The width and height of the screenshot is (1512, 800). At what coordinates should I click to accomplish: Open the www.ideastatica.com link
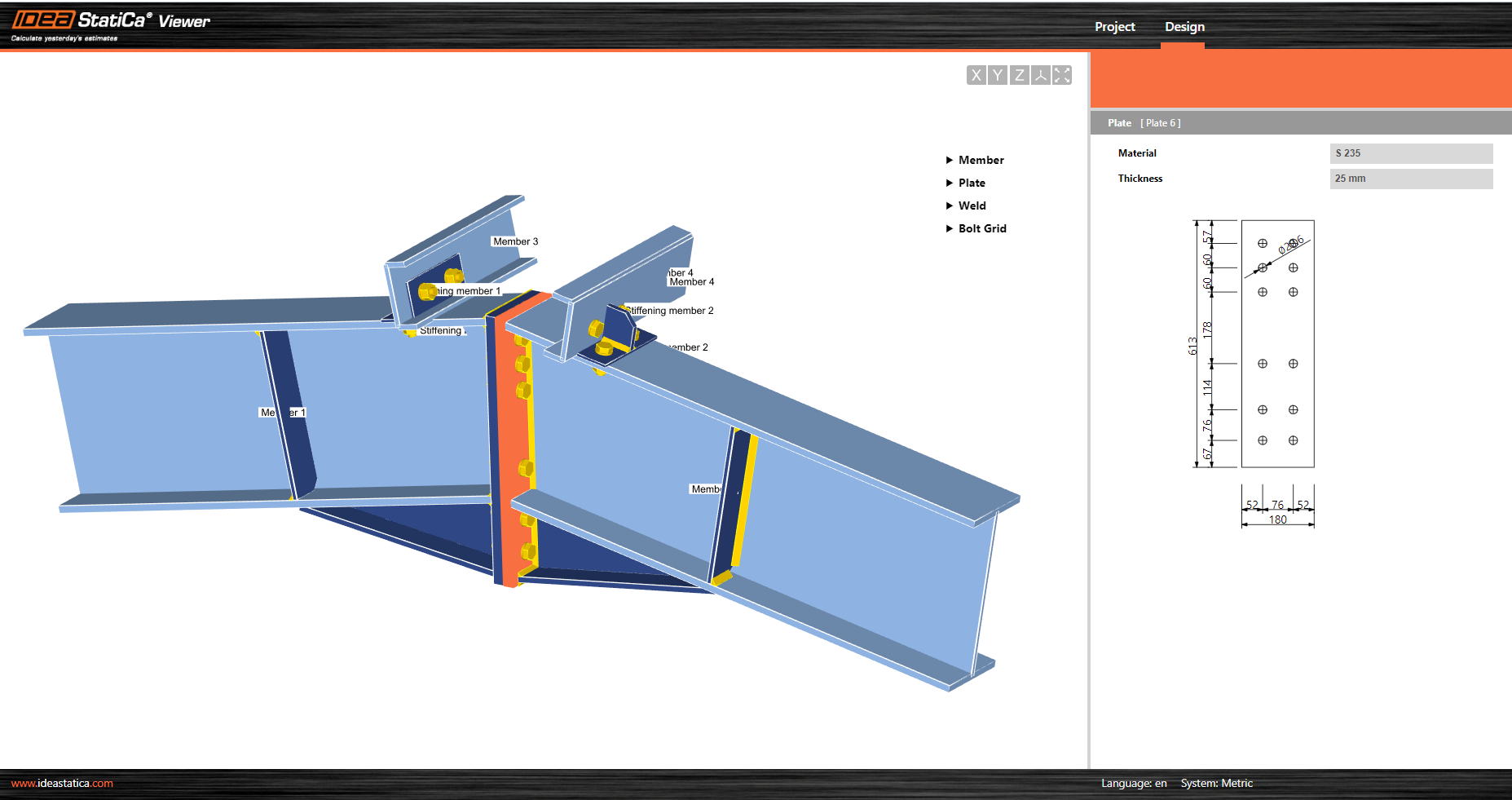[x=62, y=784]
